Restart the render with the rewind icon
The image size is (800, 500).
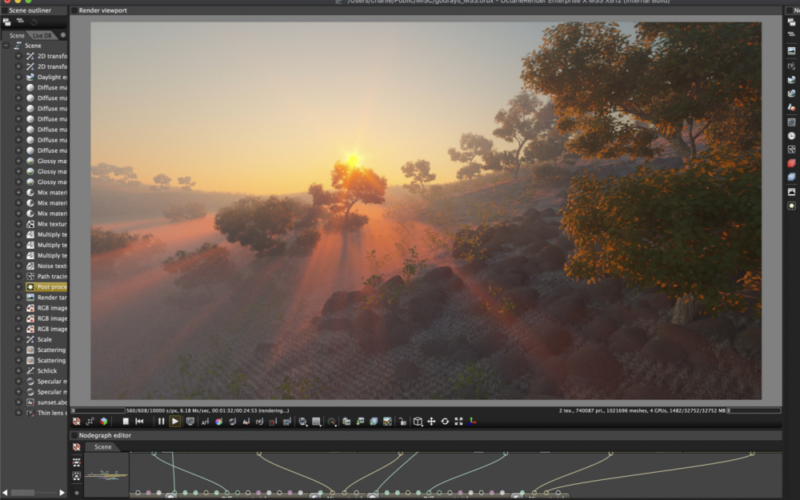point(139,421)
